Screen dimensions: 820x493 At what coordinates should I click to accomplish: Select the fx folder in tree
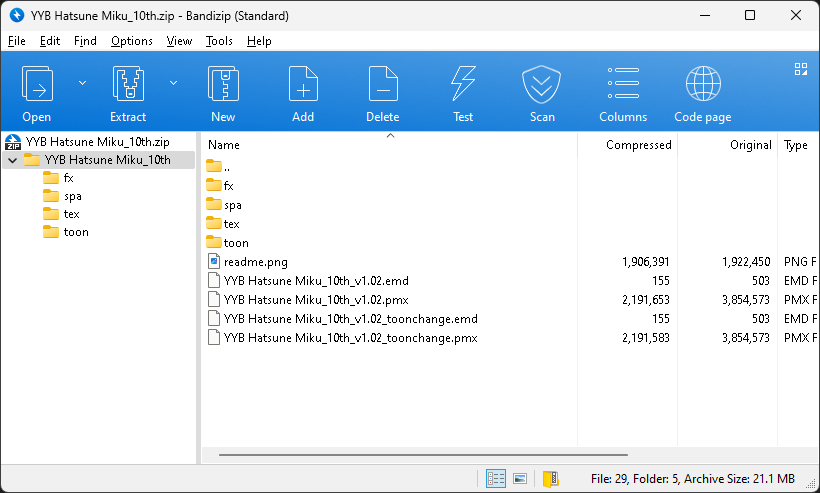point(69,178)
